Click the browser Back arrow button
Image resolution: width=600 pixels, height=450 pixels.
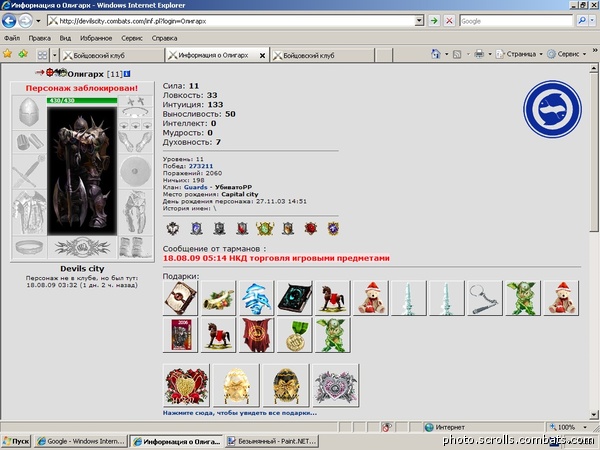(9, 21)
